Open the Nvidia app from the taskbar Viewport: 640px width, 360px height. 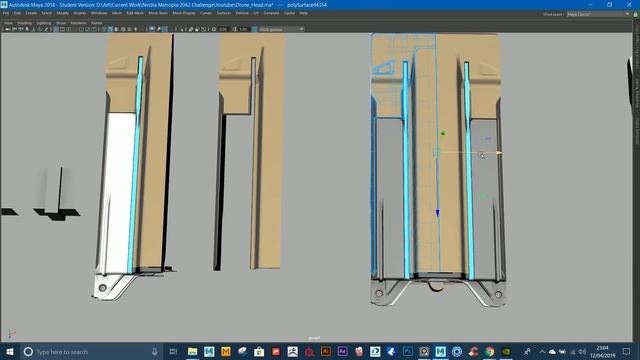tap(506, 351)
